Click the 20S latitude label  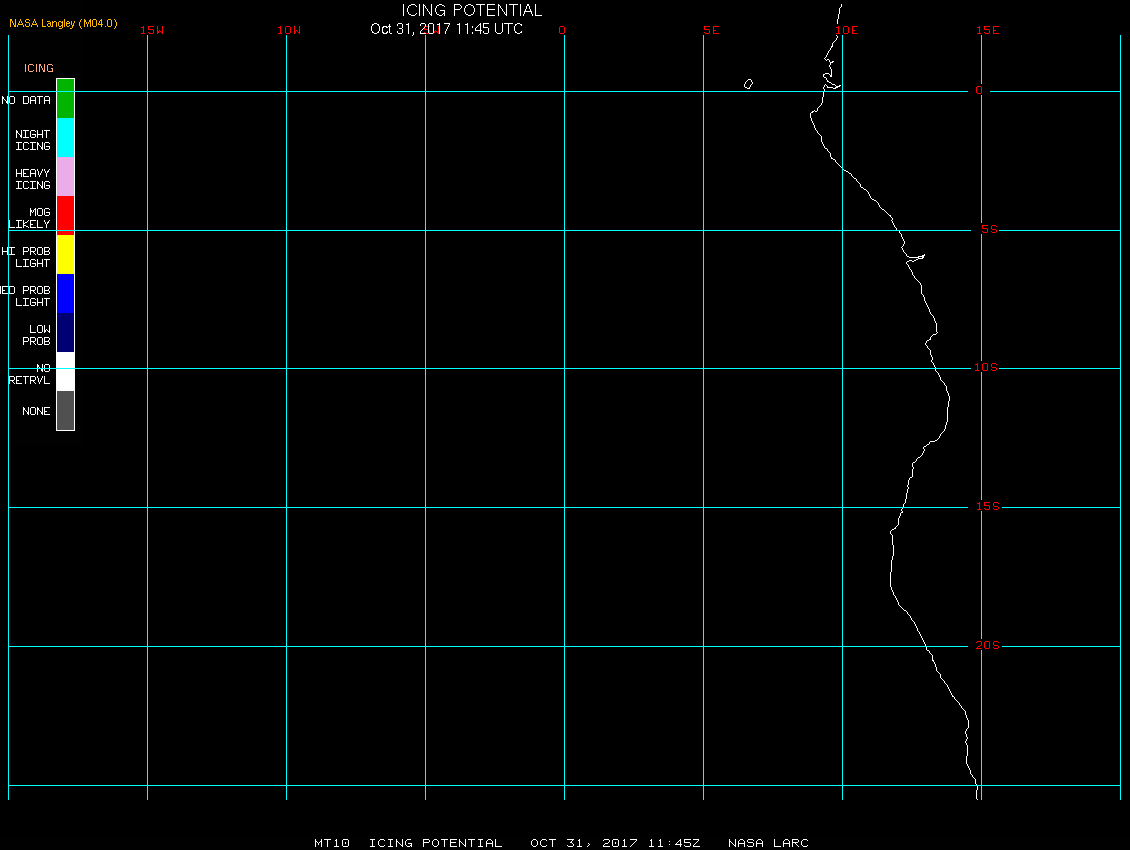(x=987, y=645)
